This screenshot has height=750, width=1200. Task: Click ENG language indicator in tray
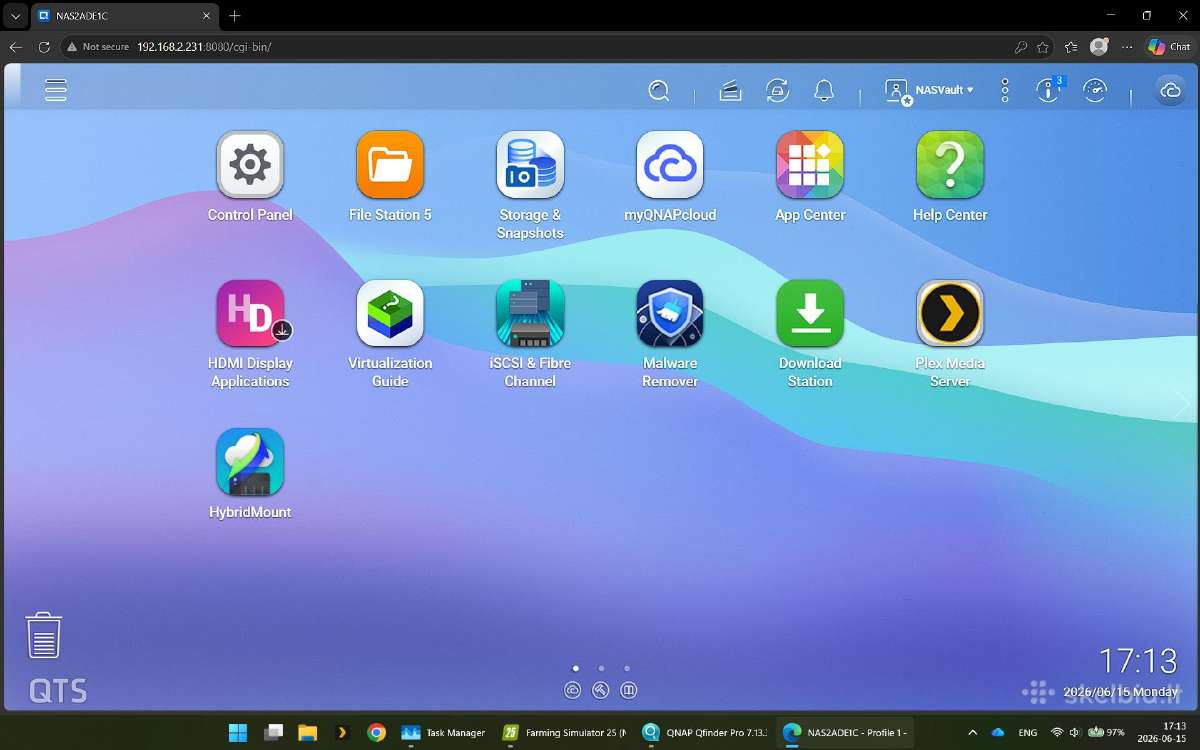[1027, 732]
